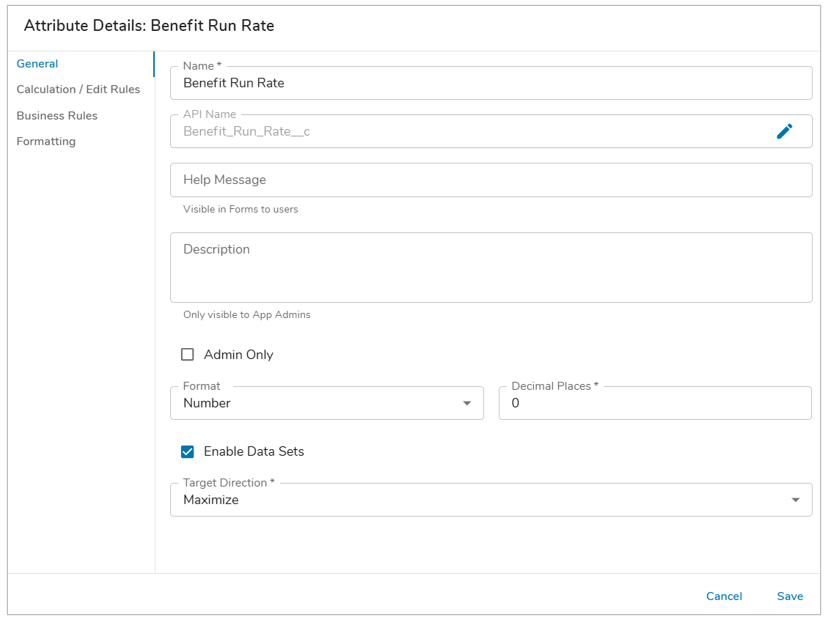Go to the Formatting tab
This screenshot has height=622, width=832.
tap(46, 142)
